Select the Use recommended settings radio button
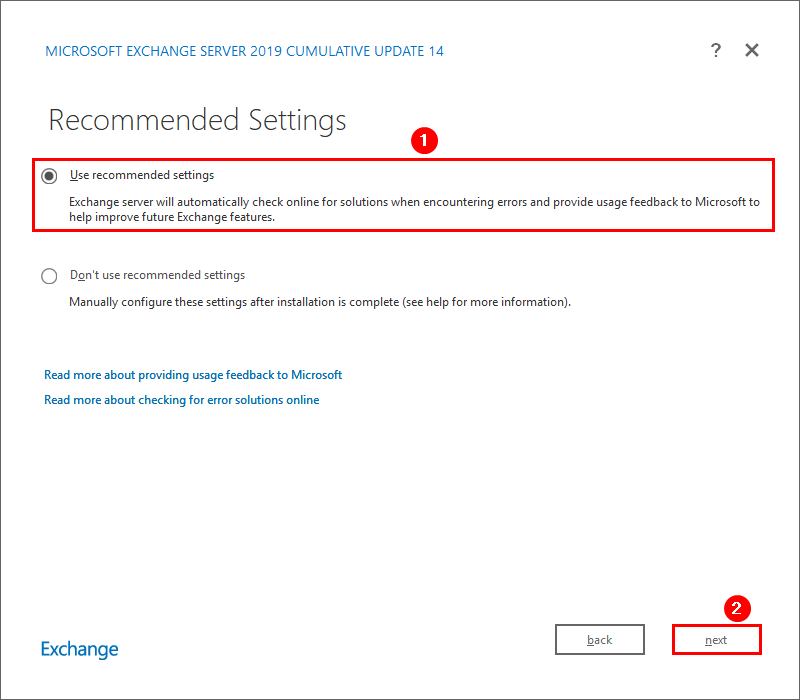This screenshot has width=800, height=700. pos(50,176)
